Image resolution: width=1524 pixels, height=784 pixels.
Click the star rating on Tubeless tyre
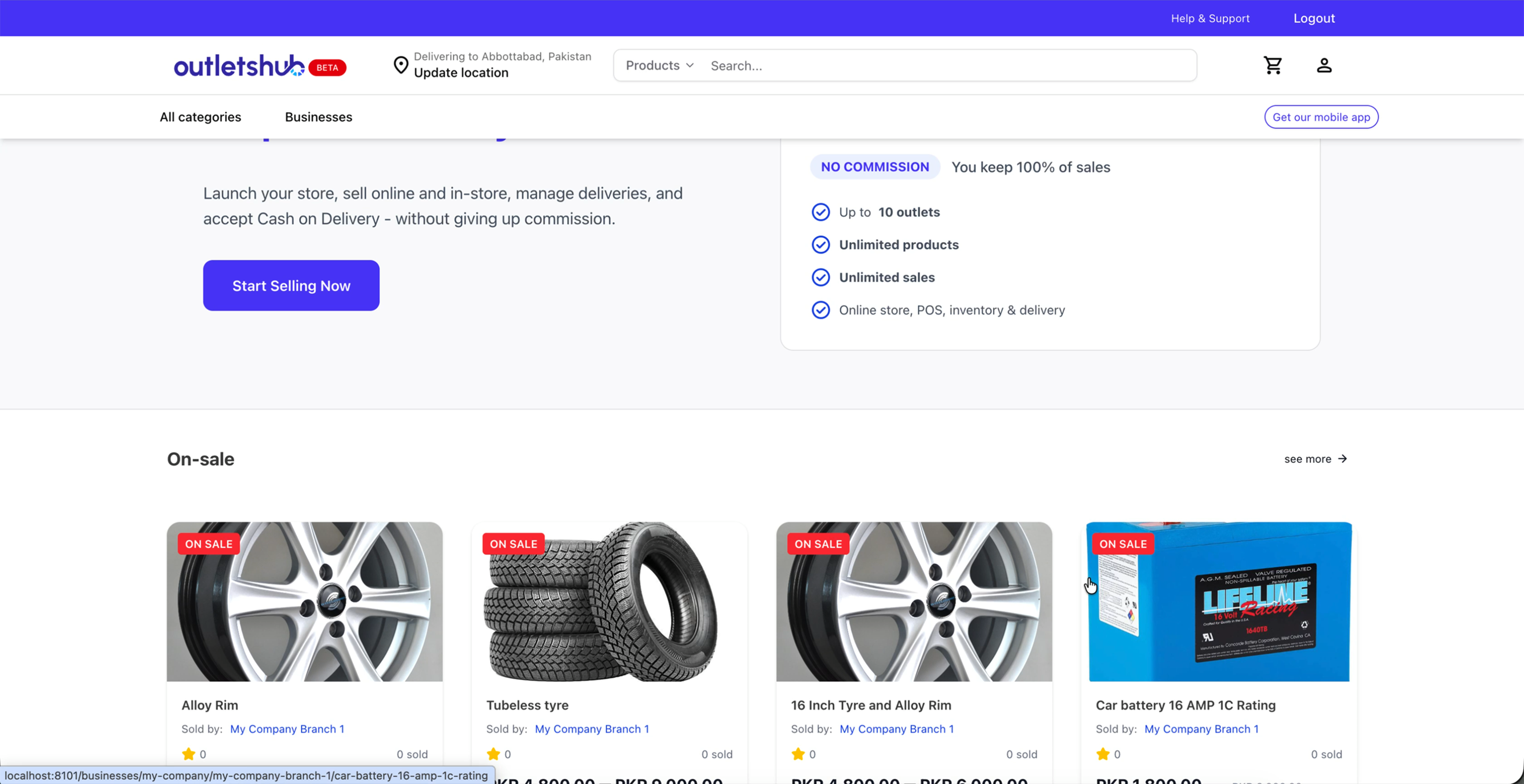coord(493,754)
